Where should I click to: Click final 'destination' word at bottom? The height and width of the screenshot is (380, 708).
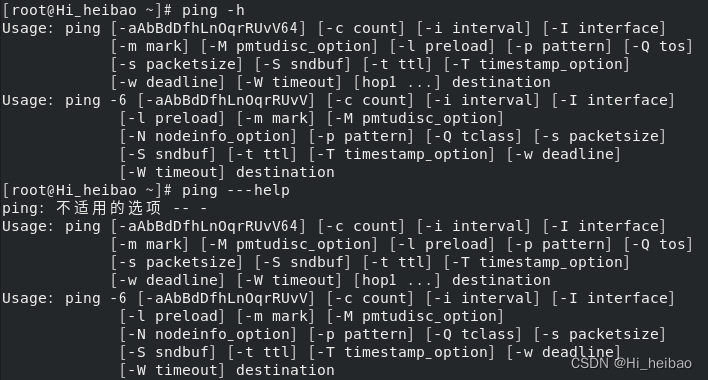click(x=285, y=371)
